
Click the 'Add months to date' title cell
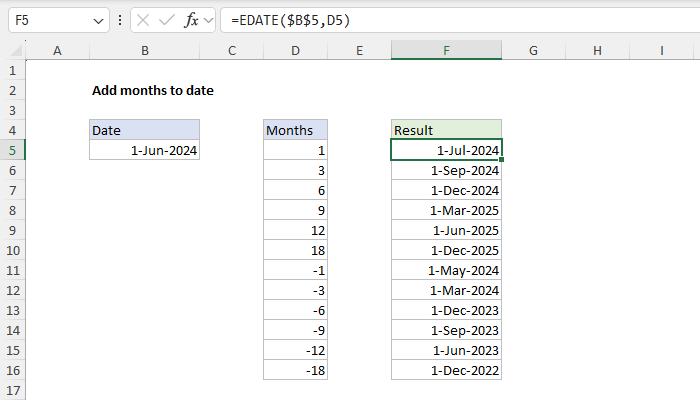pos(153,90)
